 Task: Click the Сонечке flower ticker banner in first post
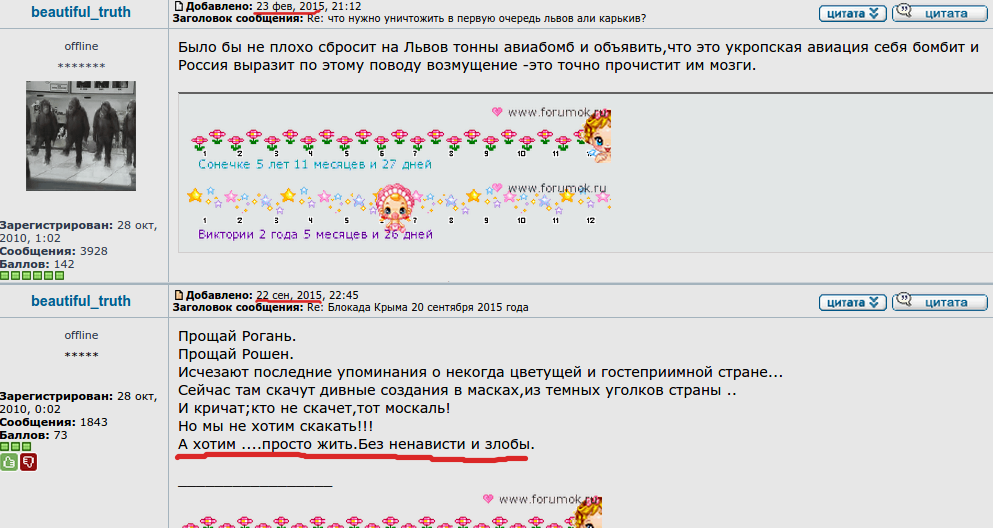pyautogui.click(x=400, y=140)
